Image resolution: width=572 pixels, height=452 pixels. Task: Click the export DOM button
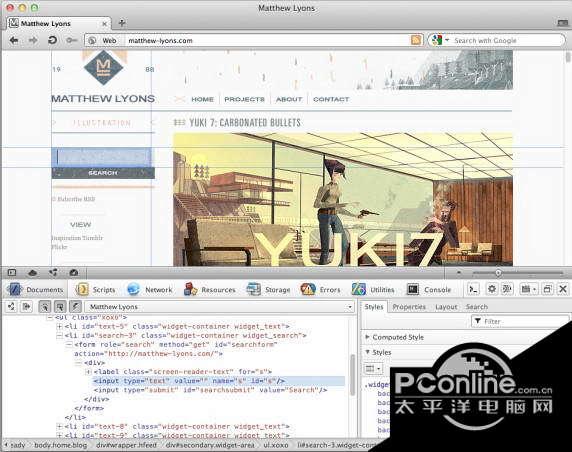tap(26, 306)
